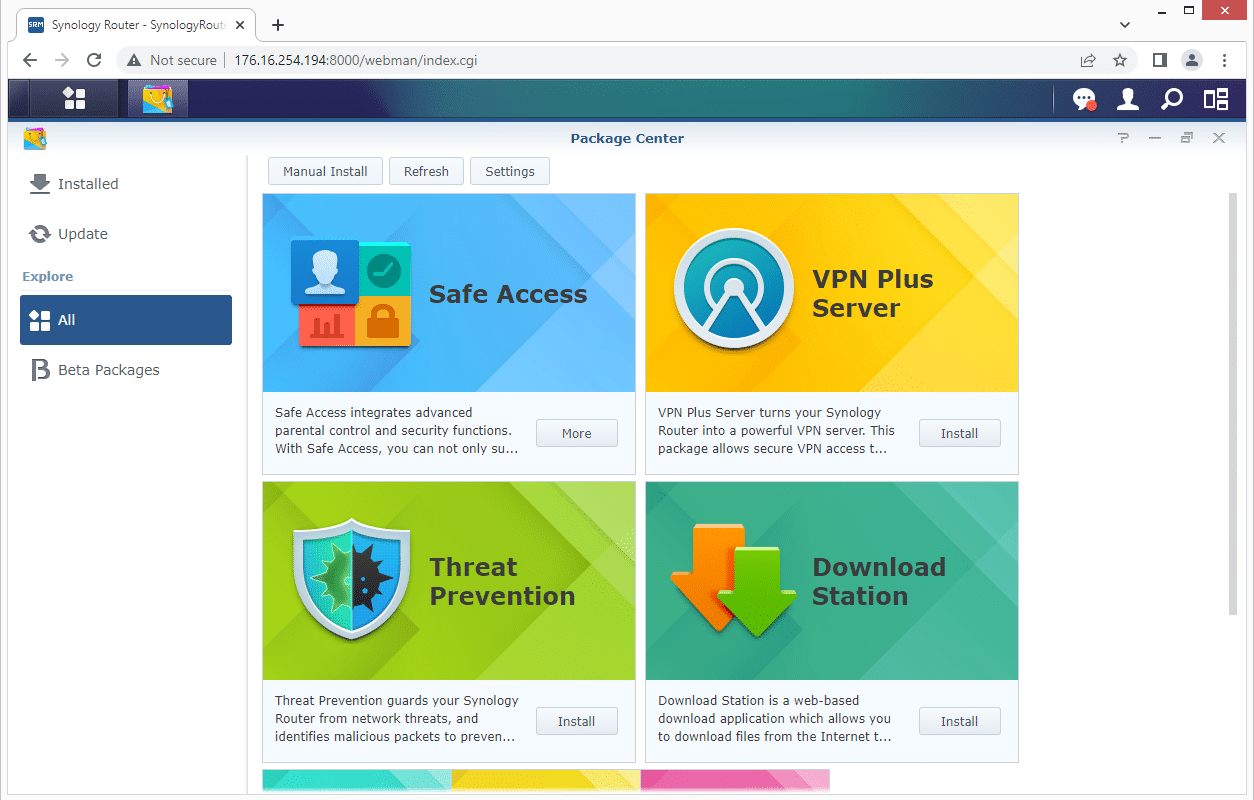This screenshot has height=800, width=1254.
Task: Open the Update section in sidebar
Action: (126, 234)
